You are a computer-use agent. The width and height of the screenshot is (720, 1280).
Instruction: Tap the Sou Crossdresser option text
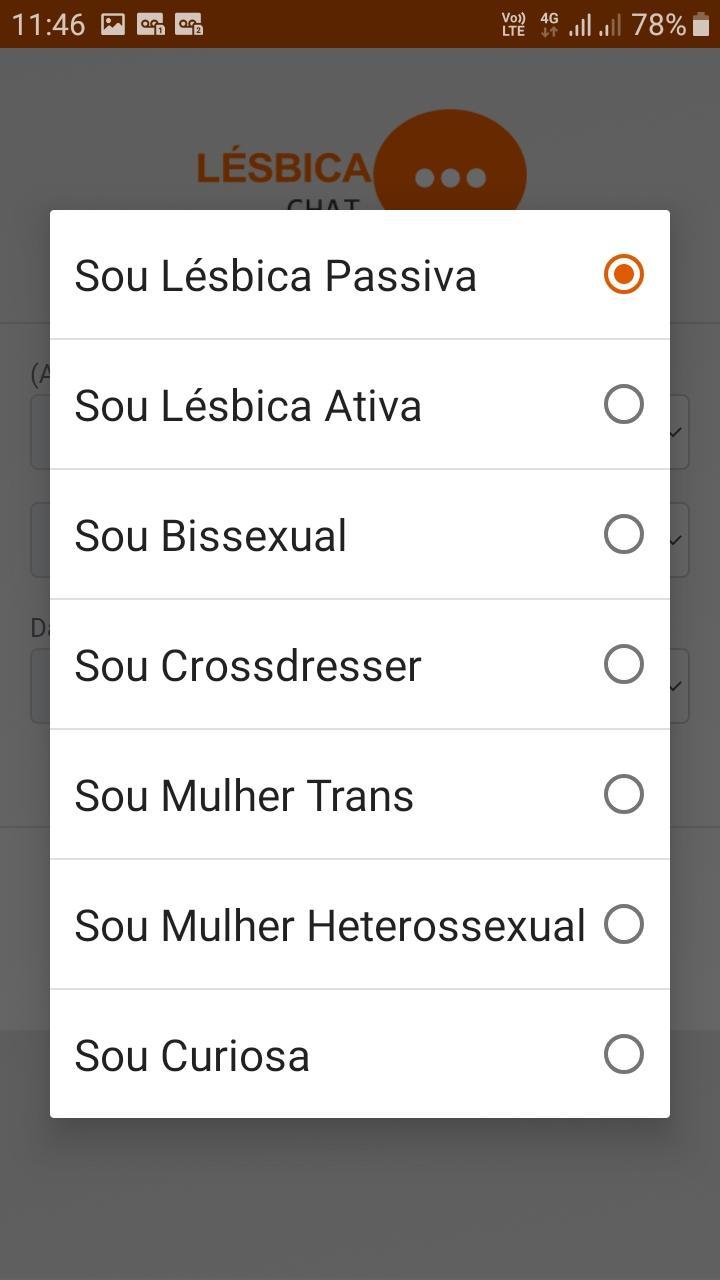pos(248,666)
